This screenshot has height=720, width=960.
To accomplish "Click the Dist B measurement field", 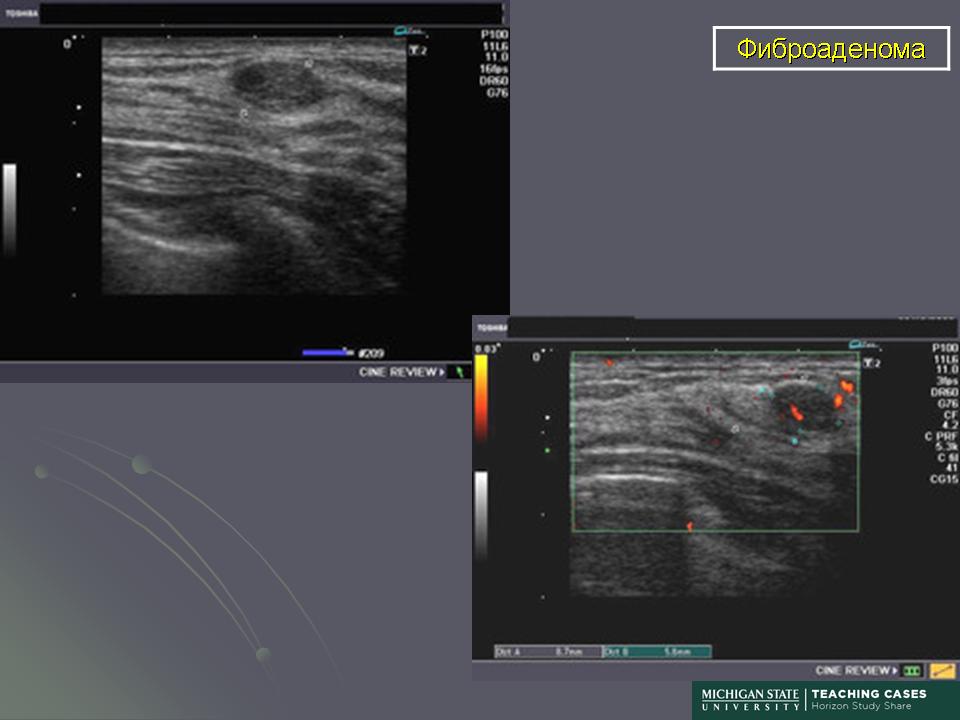I will (x=658, y=651).
